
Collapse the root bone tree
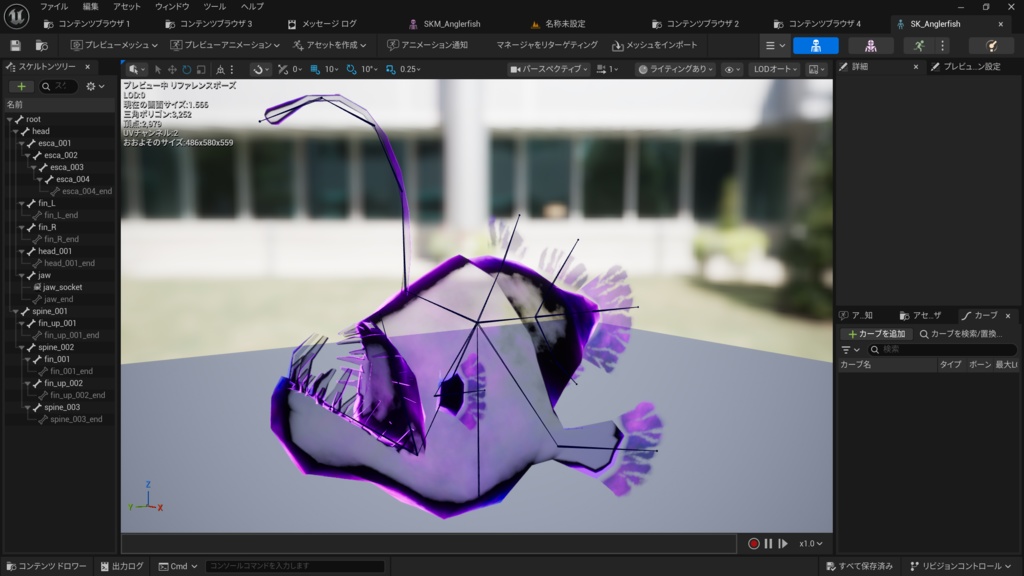click(x=10, y=120)
